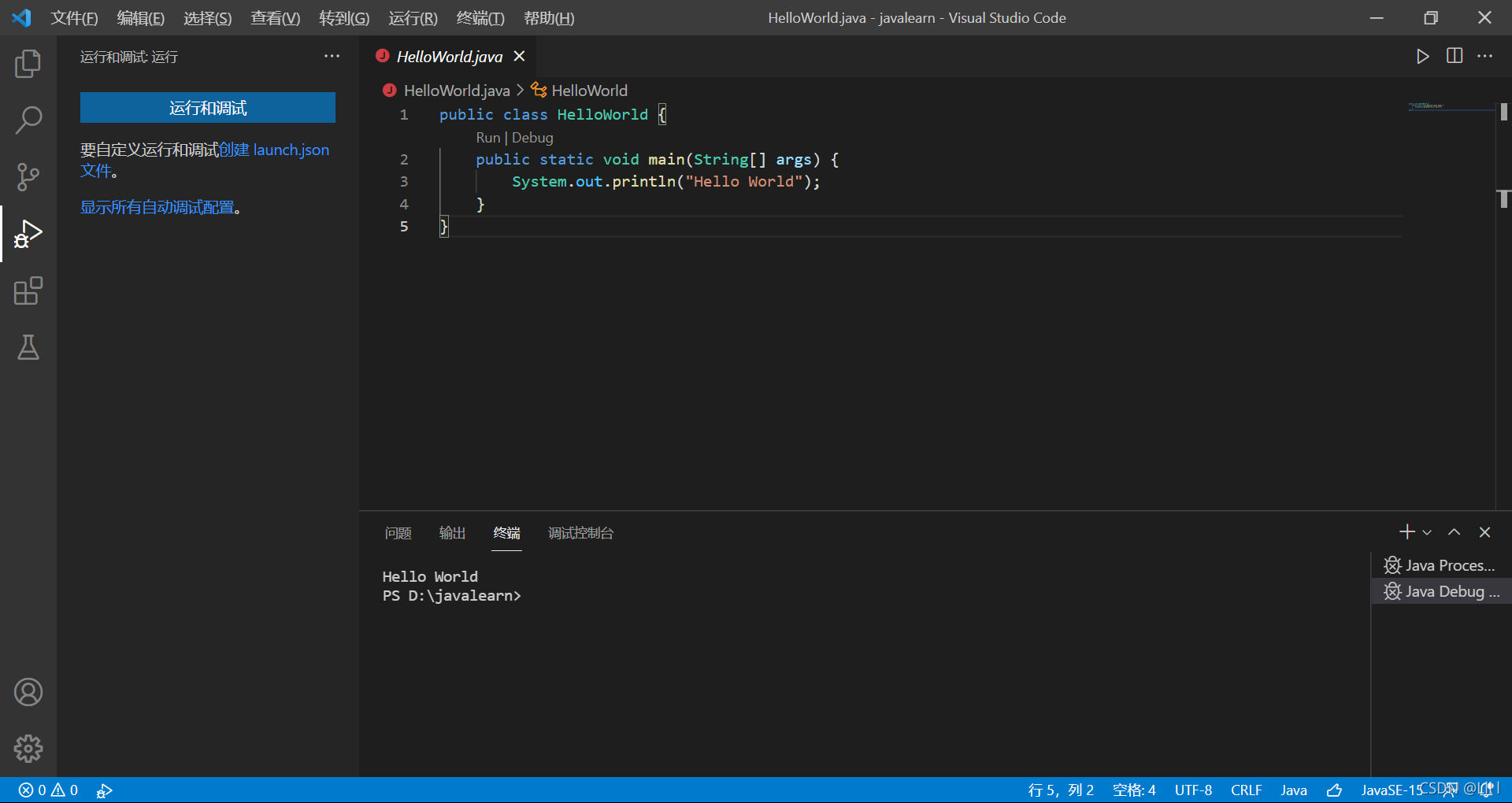This screenshot has height=803, width=1512.
Task: Click the 显示所有自动调试配置 link
Action: (157, 207)
